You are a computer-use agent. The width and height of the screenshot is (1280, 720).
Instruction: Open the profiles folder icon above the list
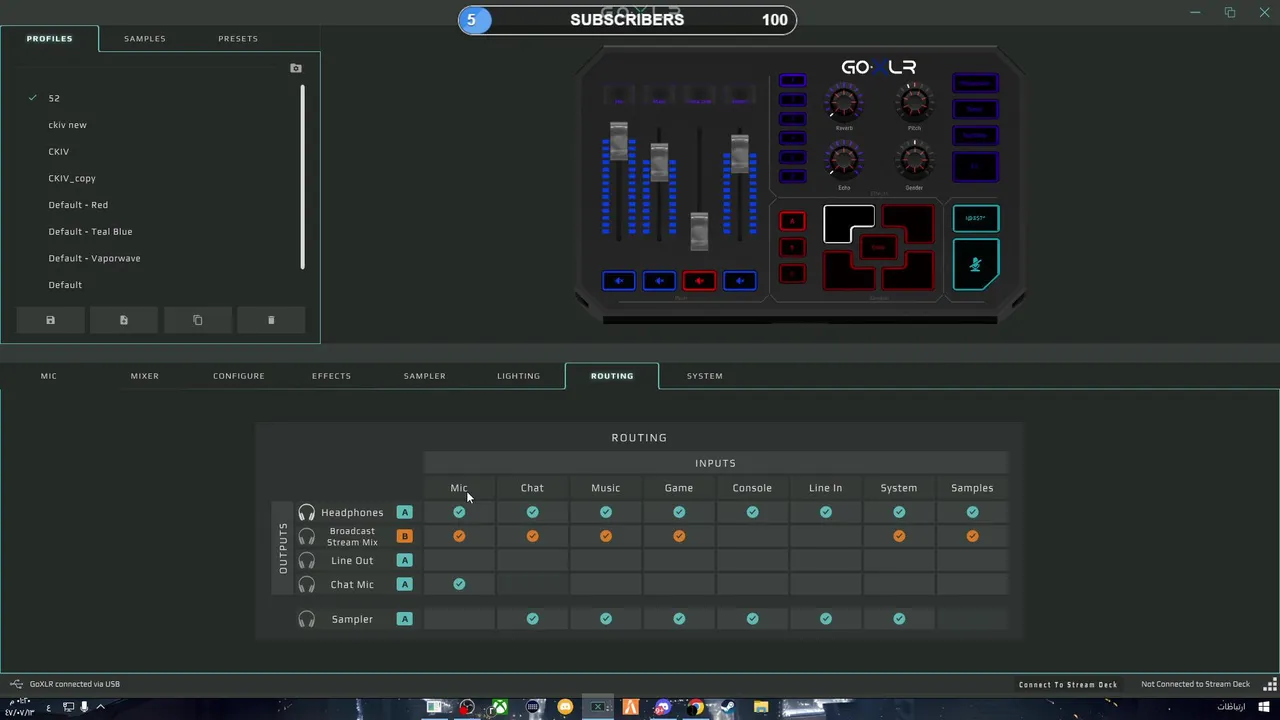pos(296,68)
